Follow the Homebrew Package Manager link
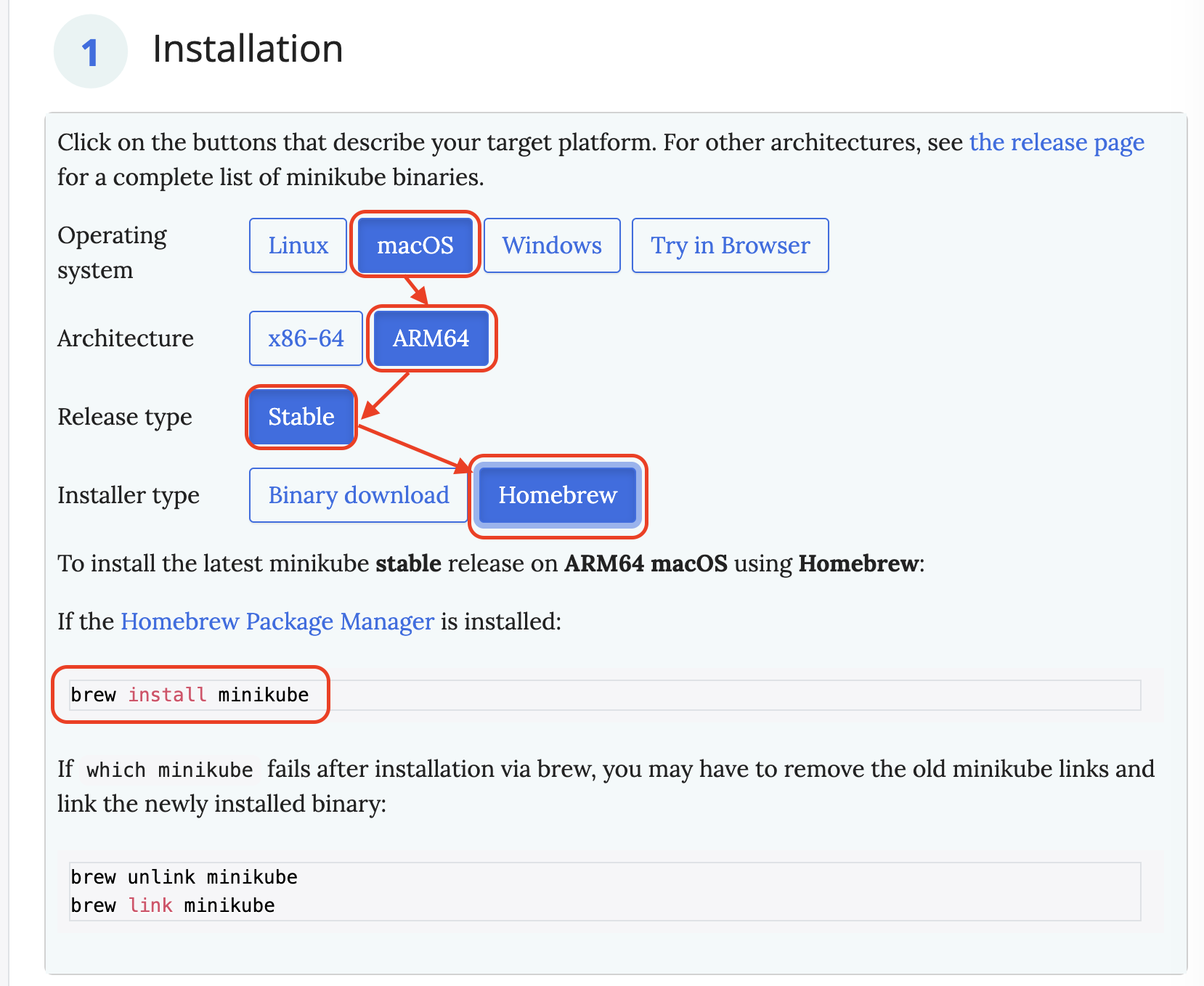1204x986 pixels. tap(277, 622)
